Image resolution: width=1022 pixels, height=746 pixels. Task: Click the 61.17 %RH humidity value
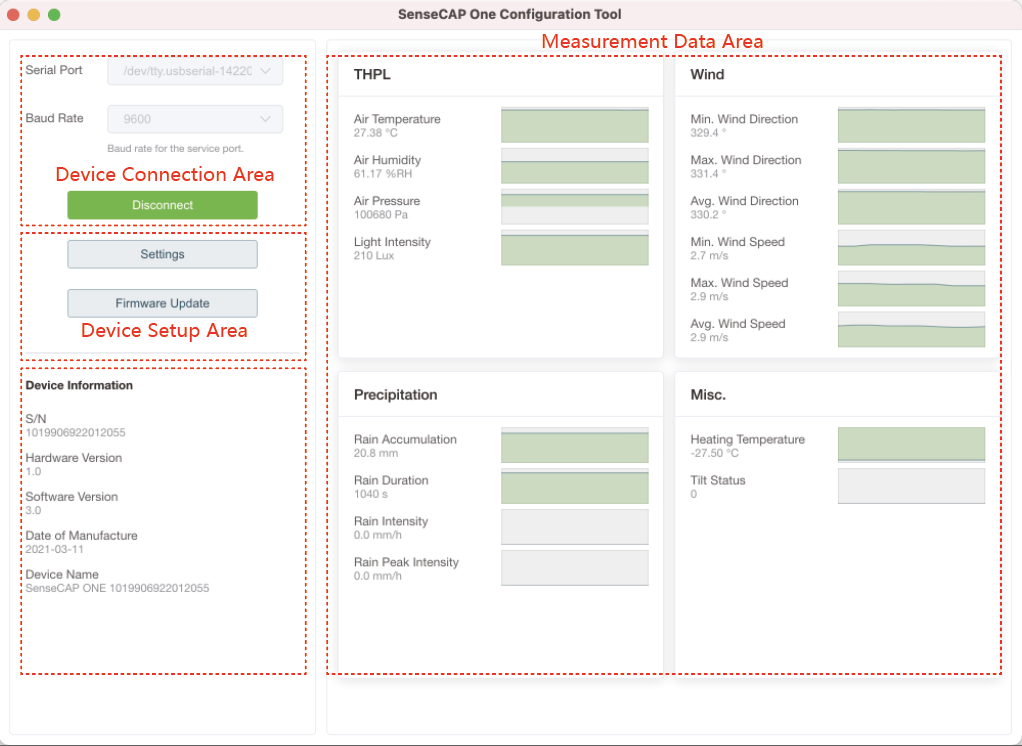coord(383,174)
